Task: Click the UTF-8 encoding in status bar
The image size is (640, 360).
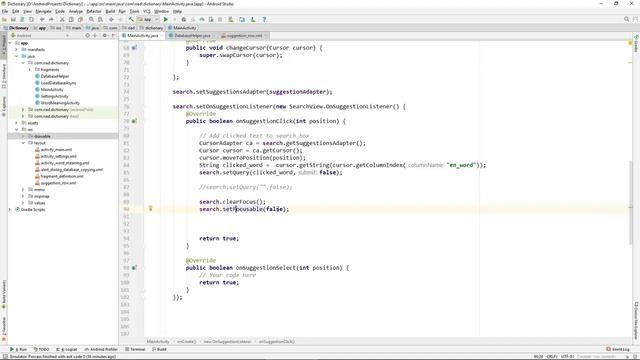Action: point(567,356)
